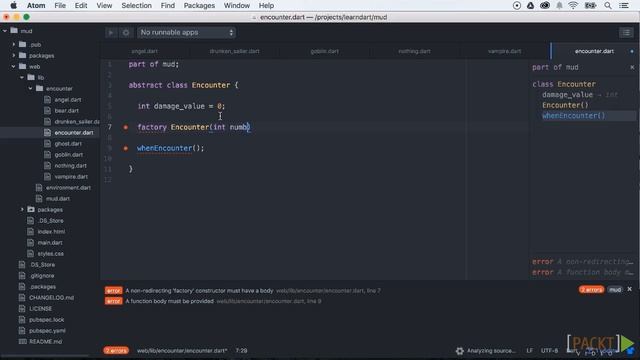Open goblin.dart in the file tree
640x360 pixels.
pos(69,155)
